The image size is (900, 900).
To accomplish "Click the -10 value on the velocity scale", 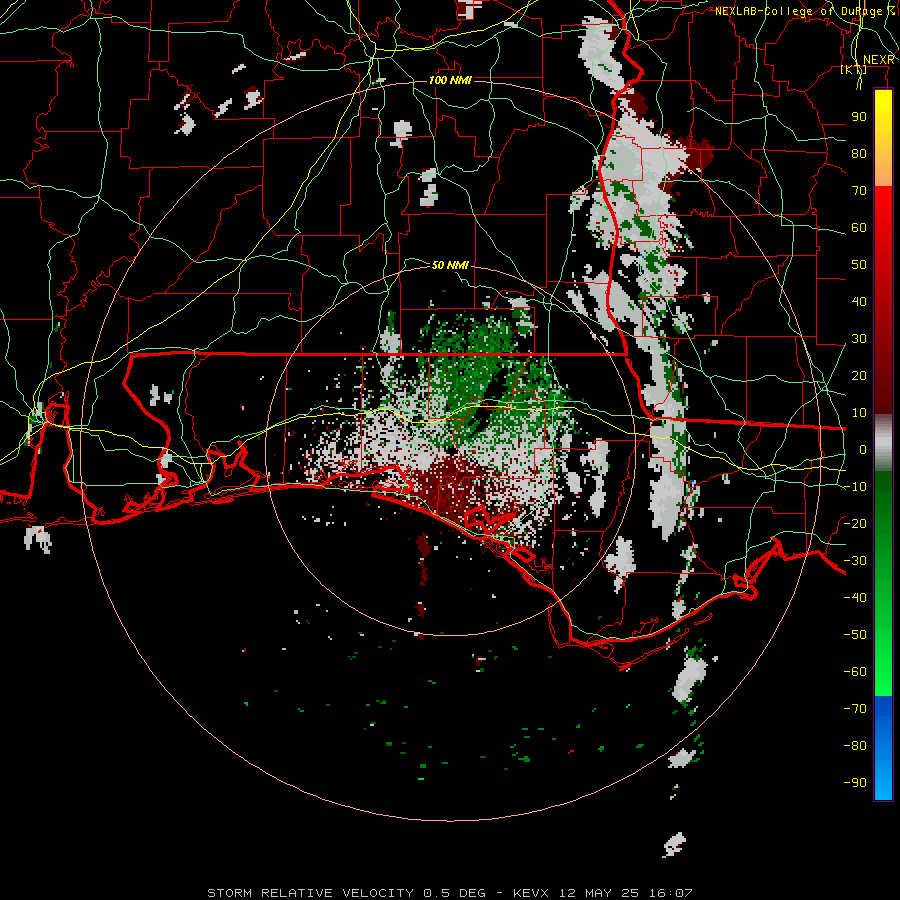I will 855,487.
